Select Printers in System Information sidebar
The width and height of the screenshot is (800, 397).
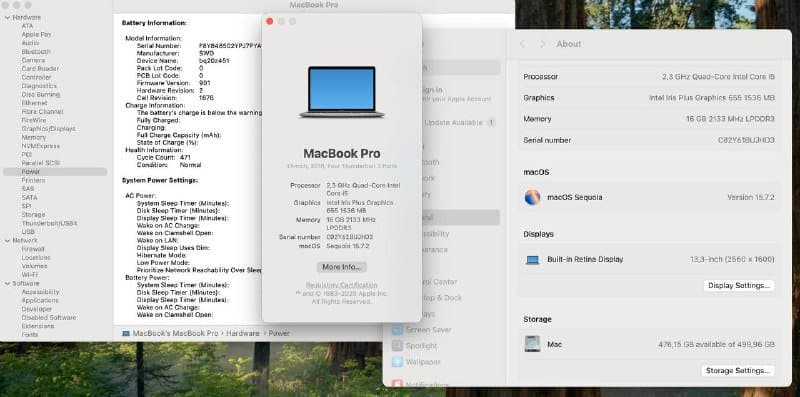tap(33, 181)
